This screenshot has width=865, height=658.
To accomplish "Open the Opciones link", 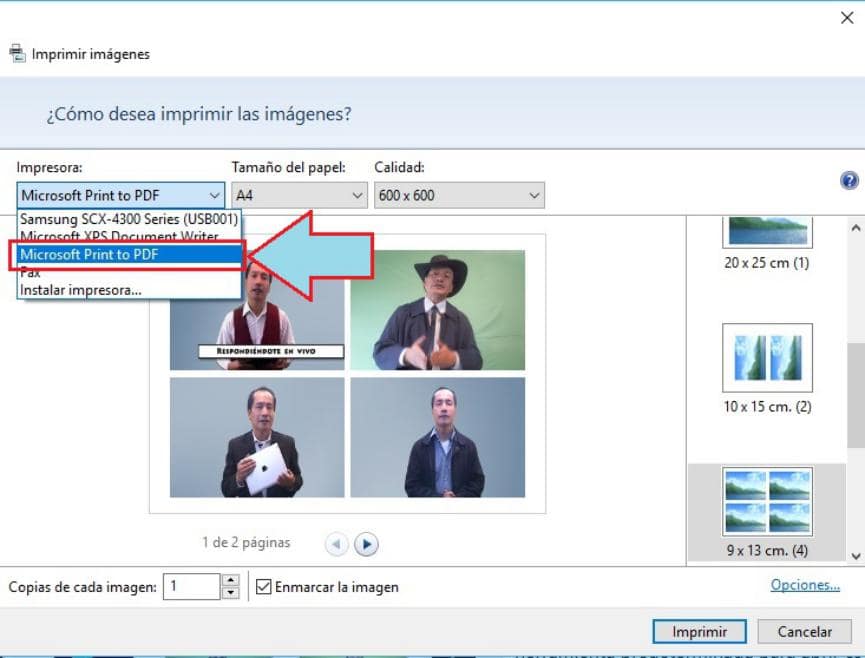I will tap(804, 584).
